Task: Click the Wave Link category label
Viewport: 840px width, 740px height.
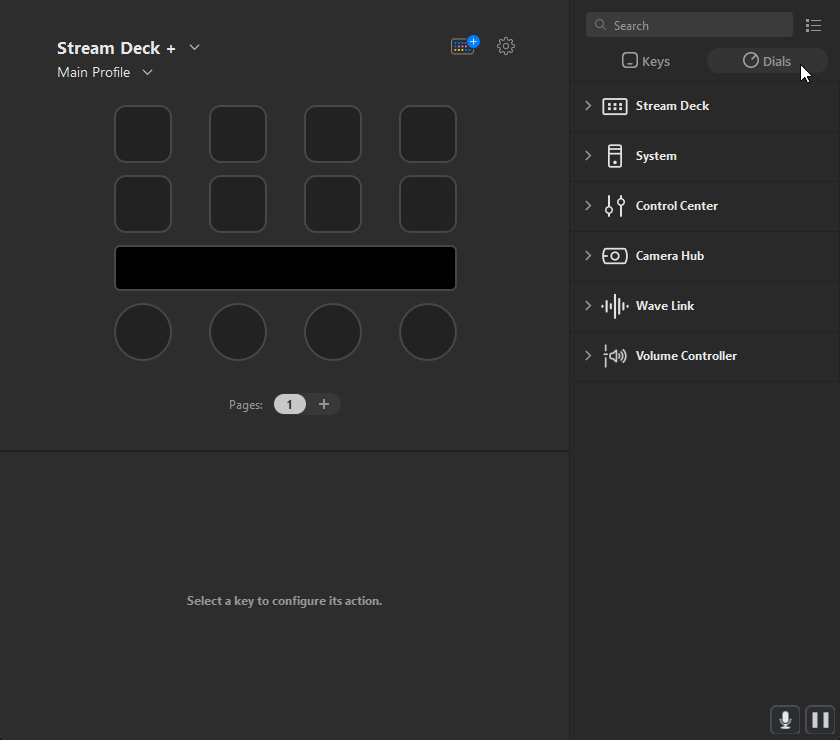Action: tap(665, 306)
